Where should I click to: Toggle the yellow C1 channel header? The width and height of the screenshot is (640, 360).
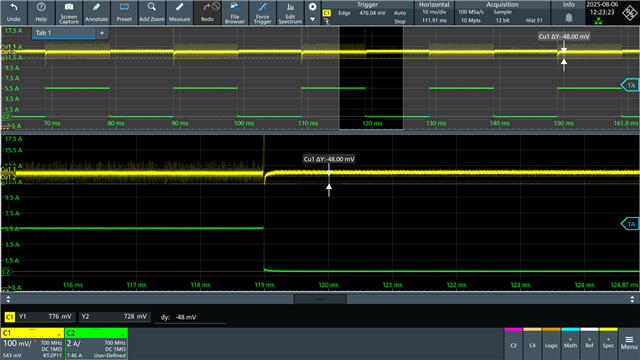(32, 333)
